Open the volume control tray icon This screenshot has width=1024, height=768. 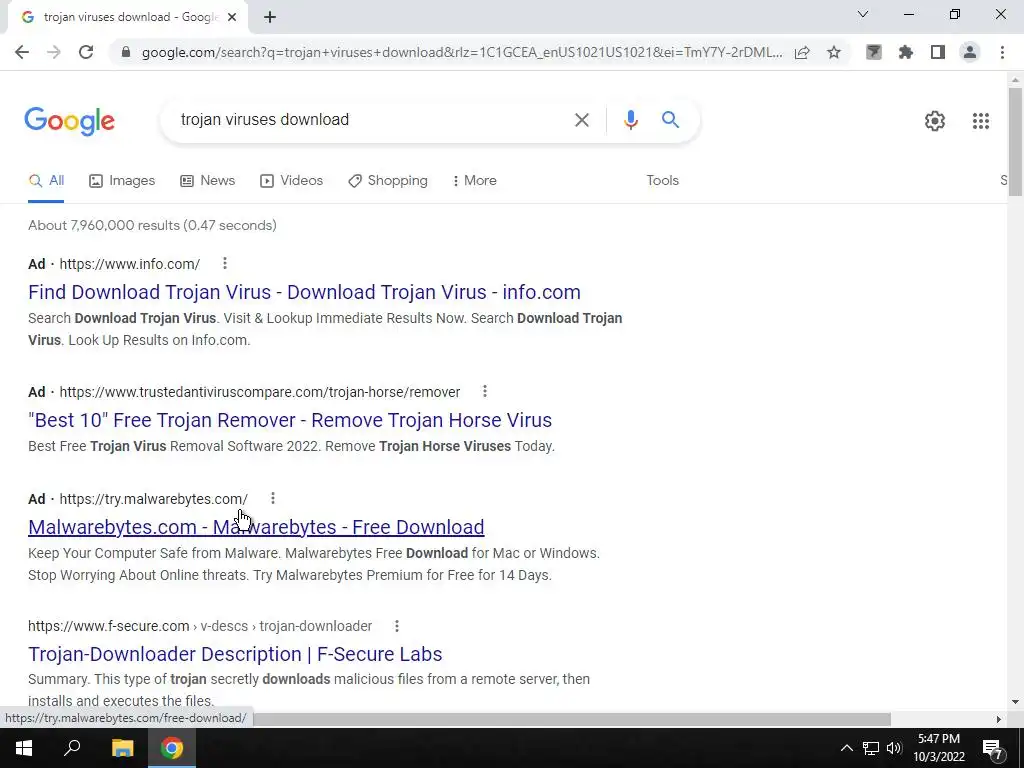click(894, 748)
